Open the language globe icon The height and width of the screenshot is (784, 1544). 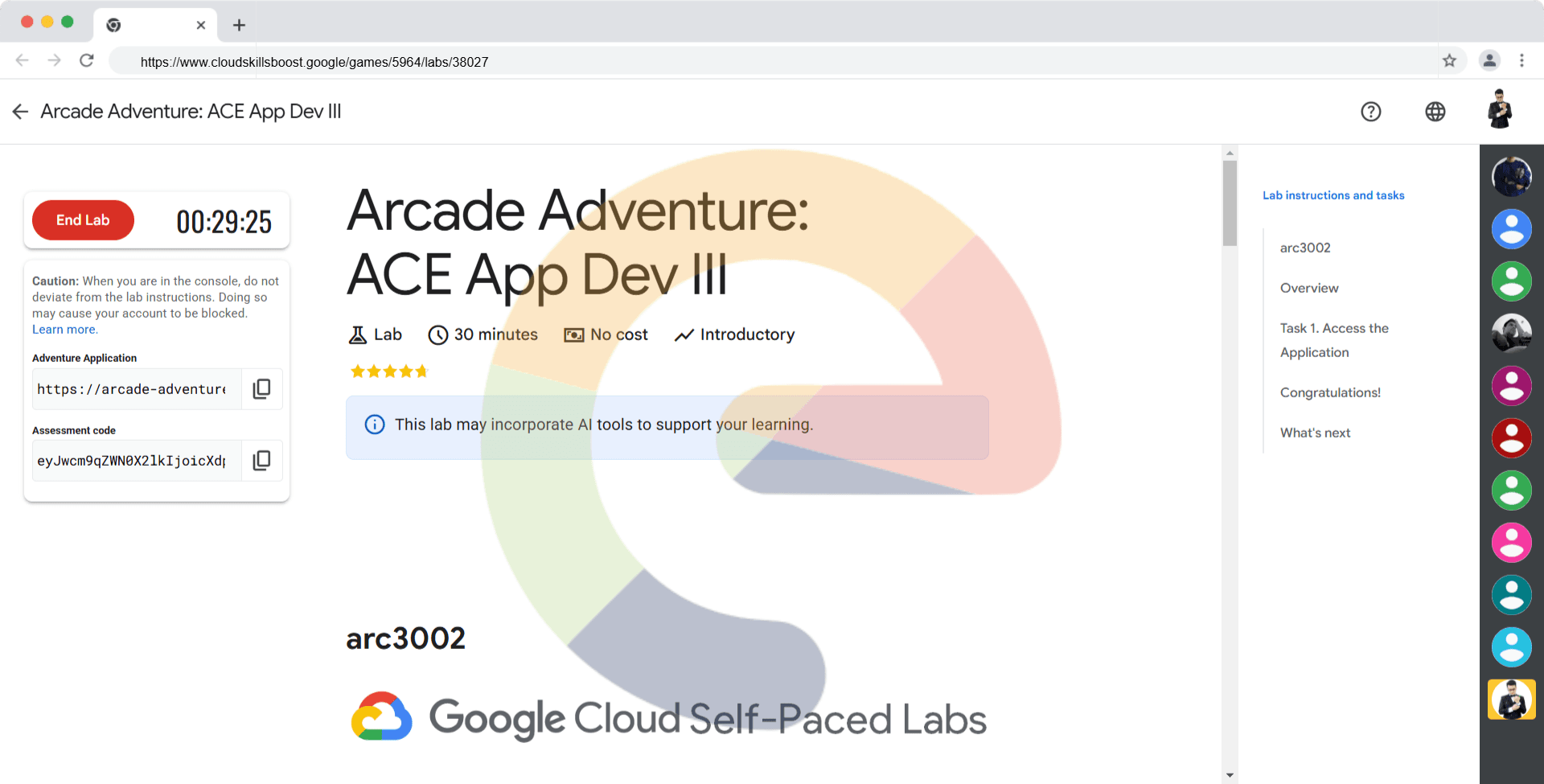(x=1435, y=112)
